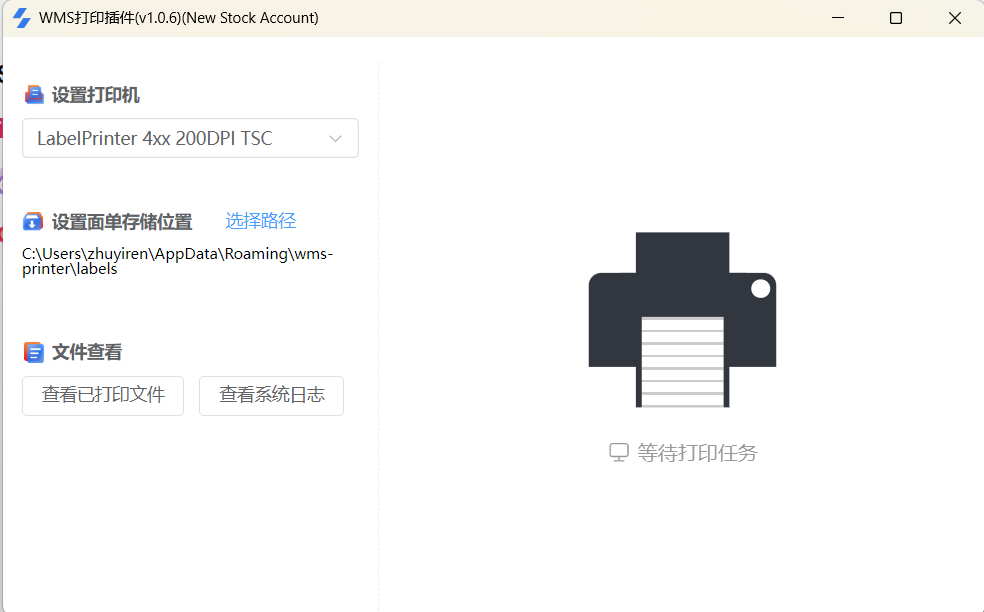
Task: Expand printer list using the chevron arrow
Action: click(x=336, y=139)
